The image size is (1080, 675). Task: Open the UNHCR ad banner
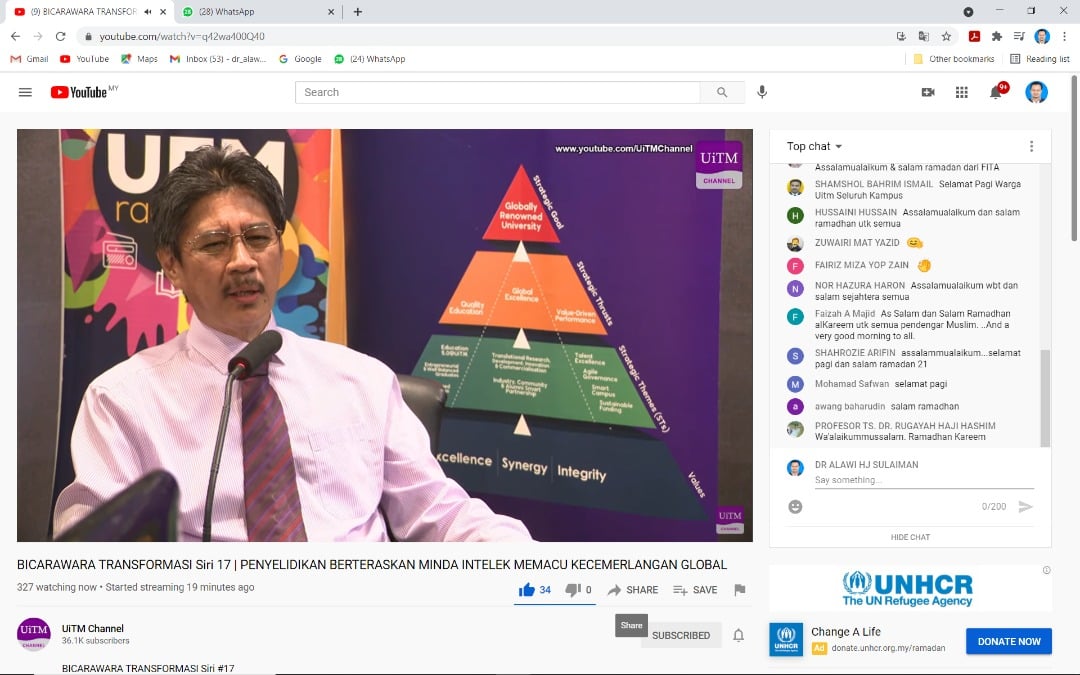click(910, 589)
